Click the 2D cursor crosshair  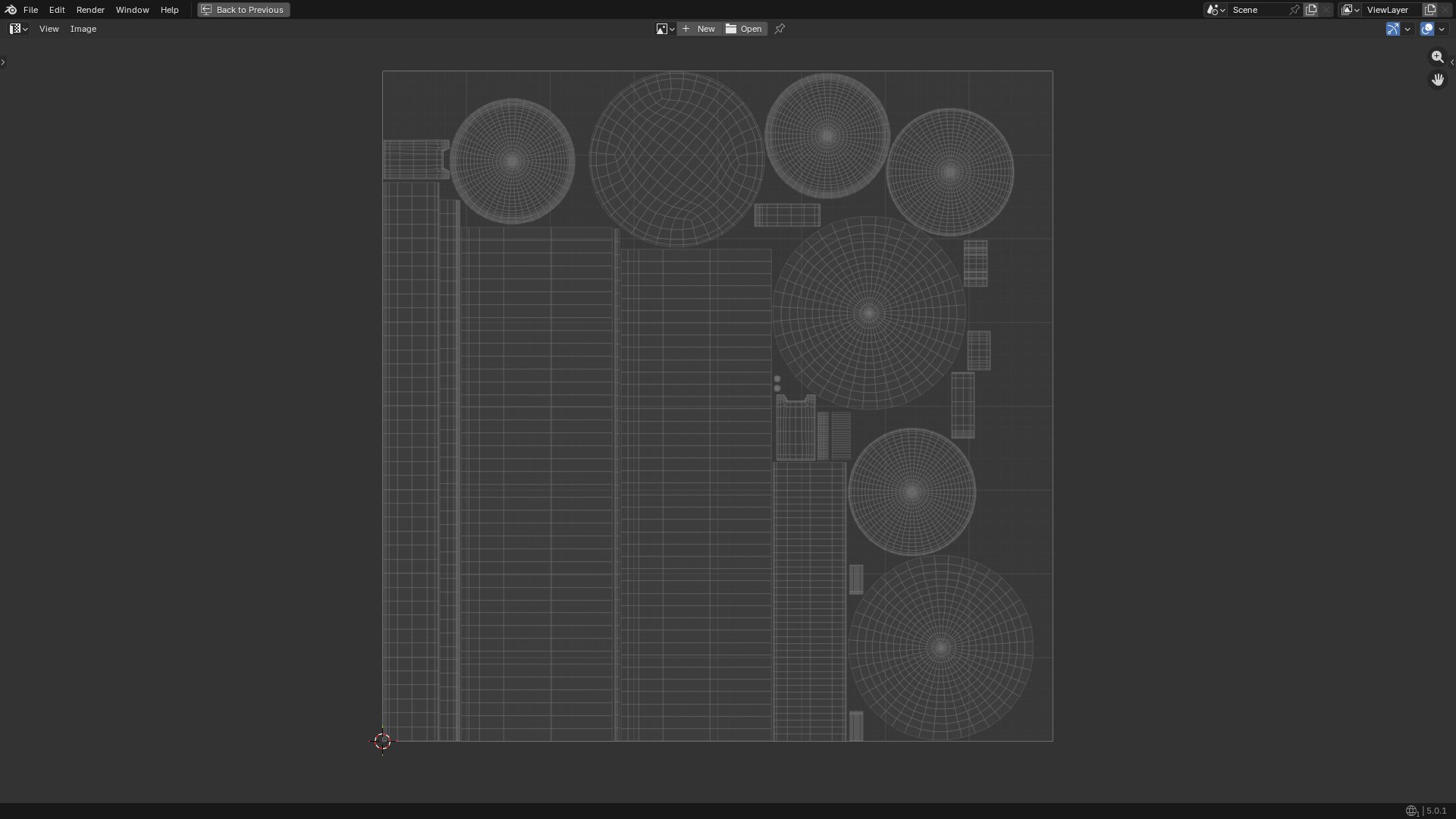[382, 741]
